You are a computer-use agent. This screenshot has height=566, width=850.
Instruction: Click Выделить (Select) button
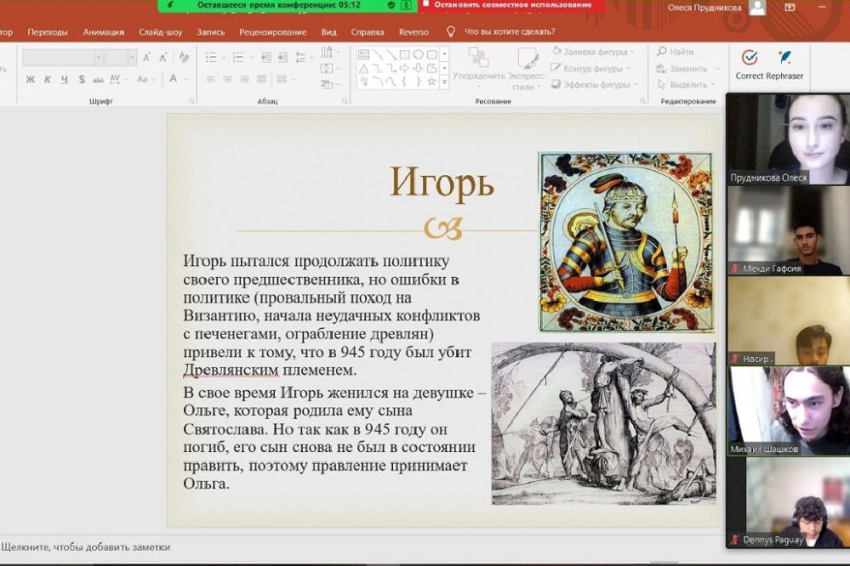tap(686, 85)
